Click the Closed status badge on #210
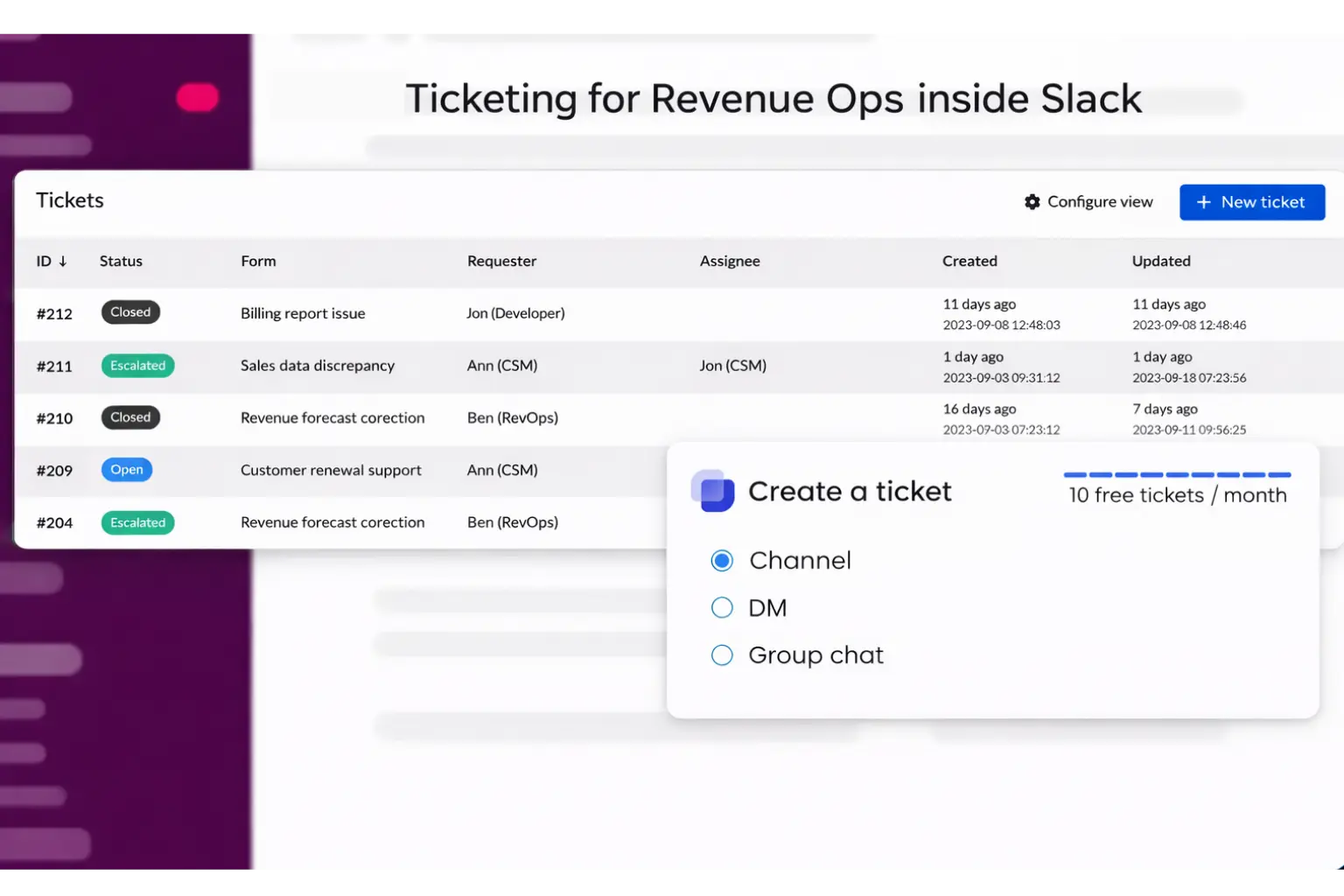1344x896 pixels. tap(130, 417)
